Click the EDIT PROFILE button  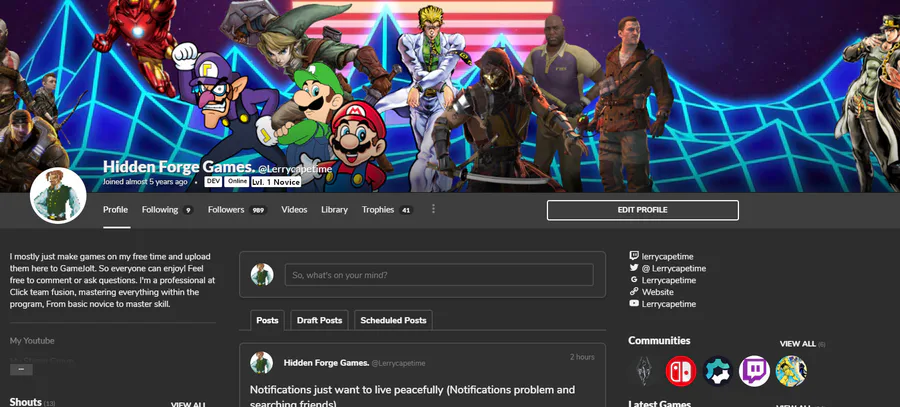(642, 210)
